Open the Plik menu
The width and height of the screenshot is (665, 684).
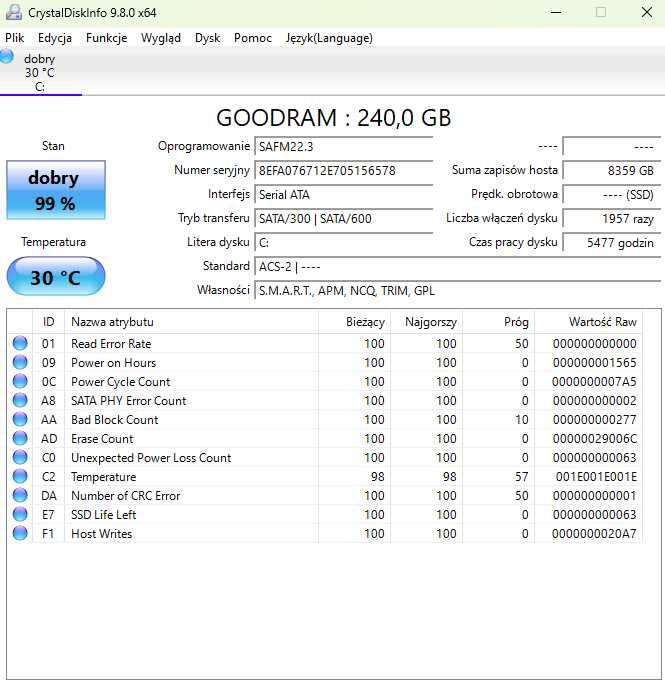[x=14, y=38]
